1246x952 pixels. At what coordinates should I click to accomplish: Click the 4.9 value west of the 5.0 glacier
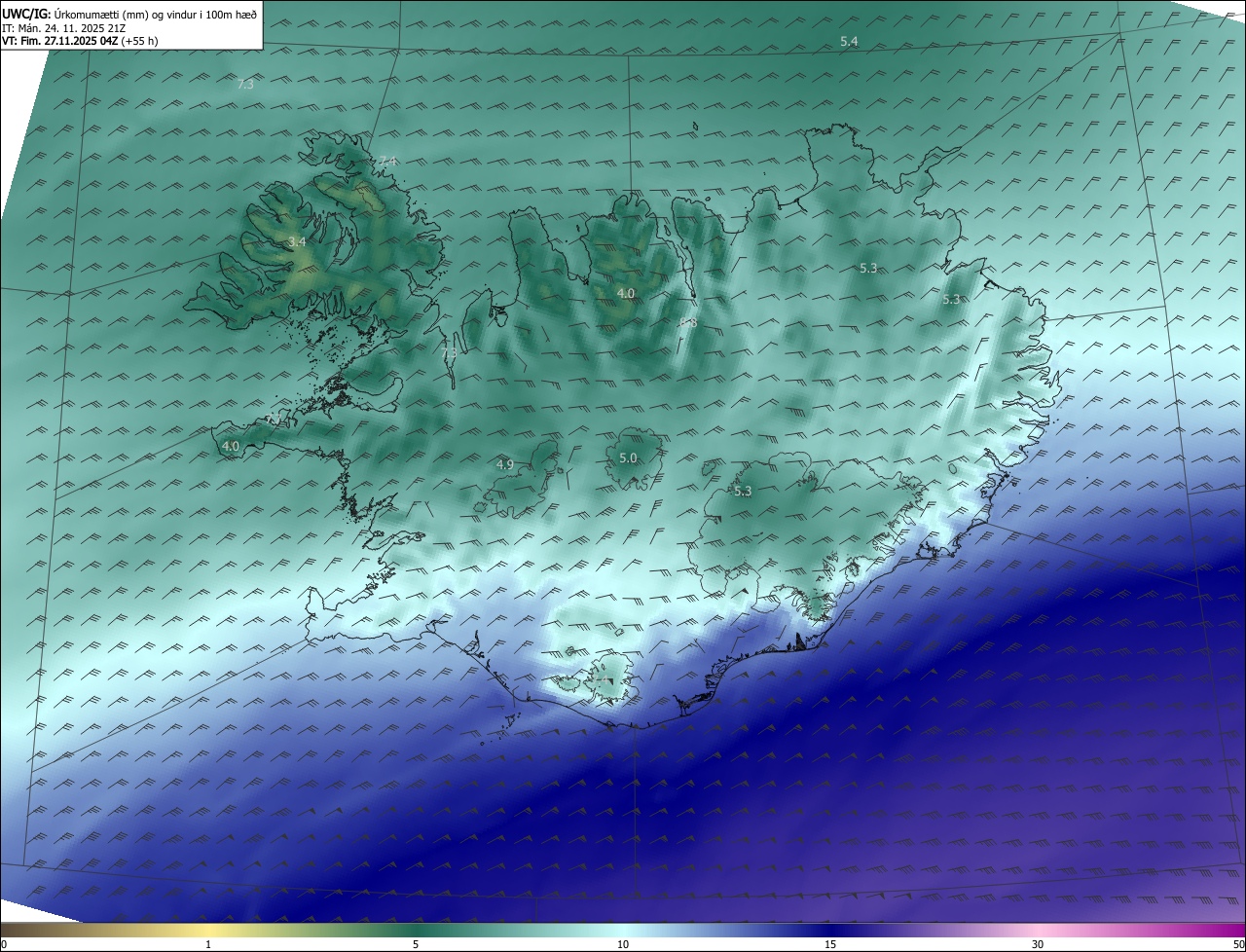504,465
